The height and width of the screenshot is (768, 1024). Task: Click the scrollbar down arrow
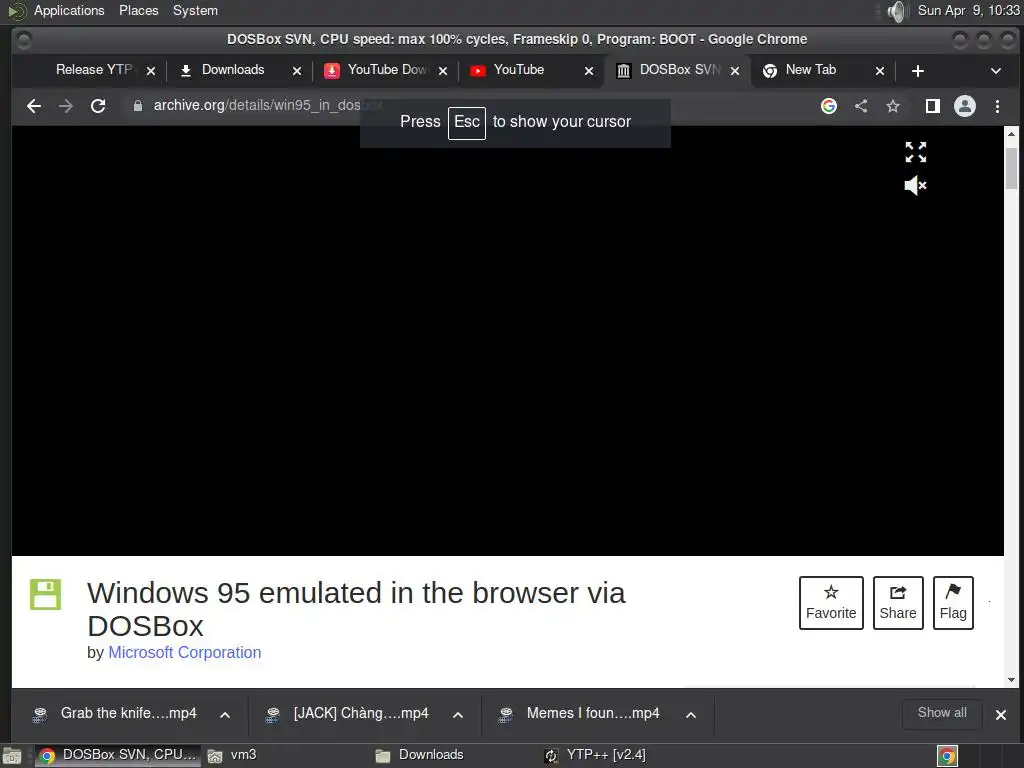coord(1012,680)
